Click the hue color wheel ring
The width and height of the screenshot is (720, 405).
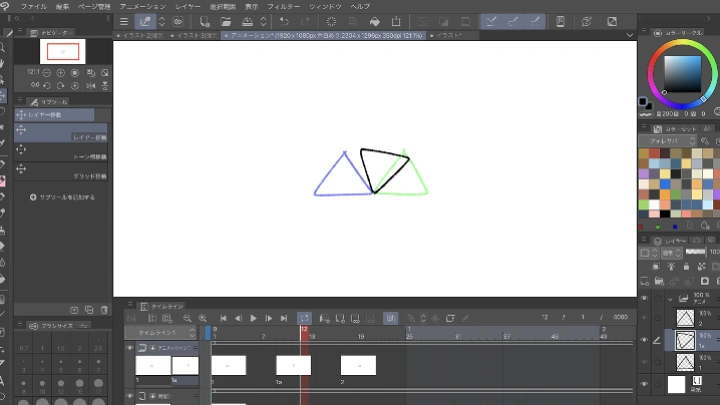coord(683,43)
